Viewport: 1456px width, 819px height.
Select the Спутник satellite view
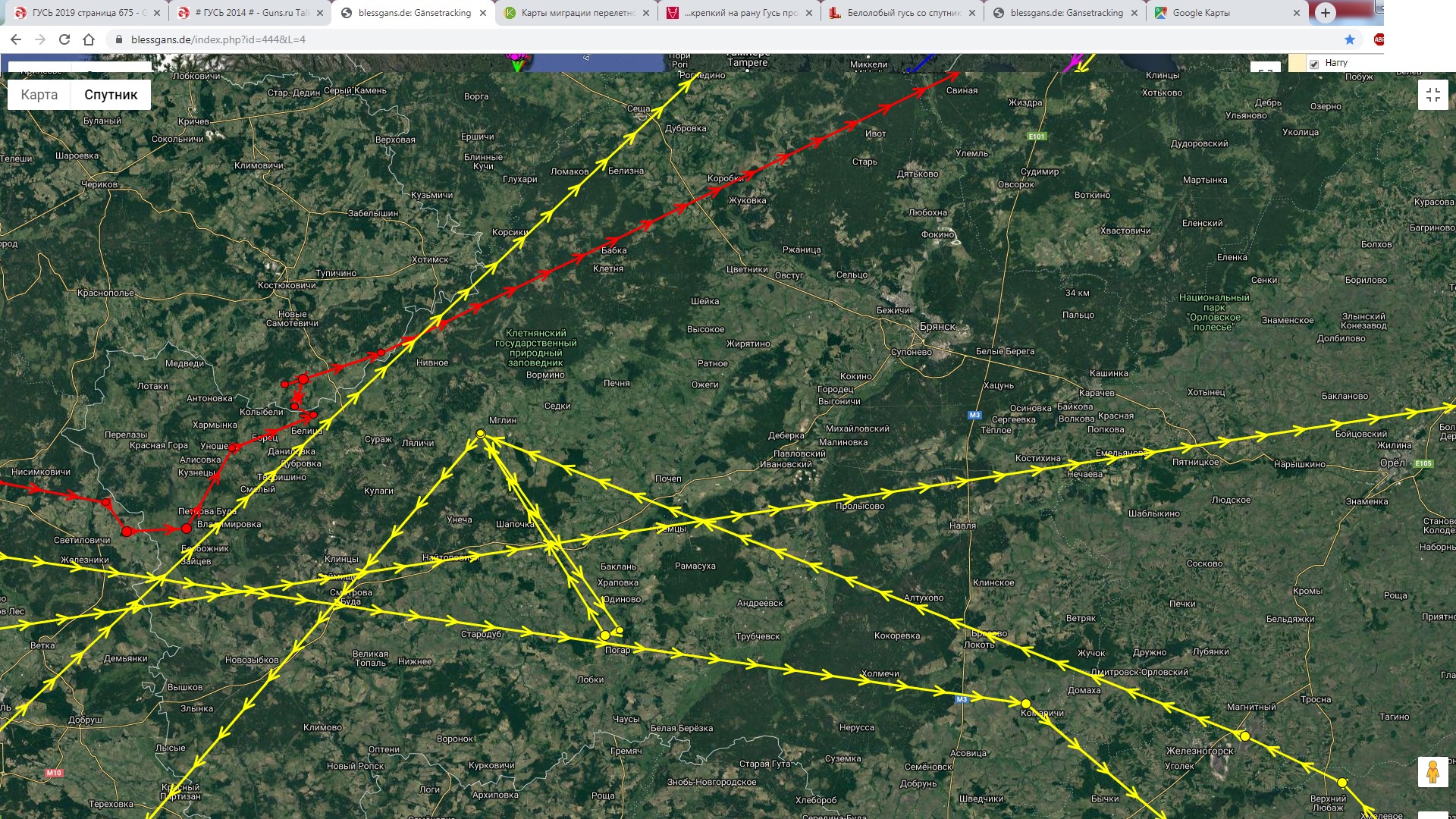click(x=111, y=95)
